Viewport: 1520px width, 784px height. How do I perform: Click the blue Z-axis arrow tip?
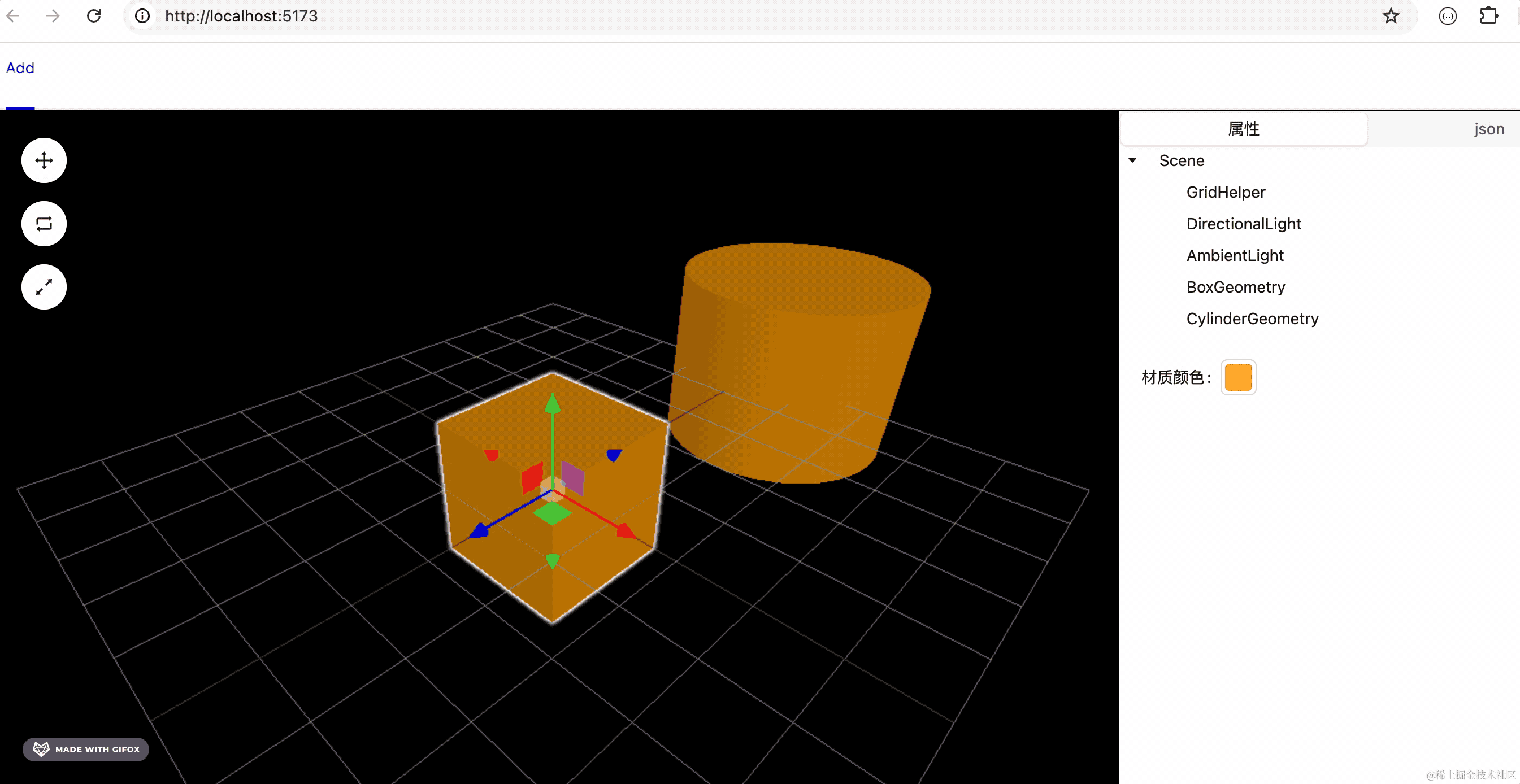click(480, 530)
